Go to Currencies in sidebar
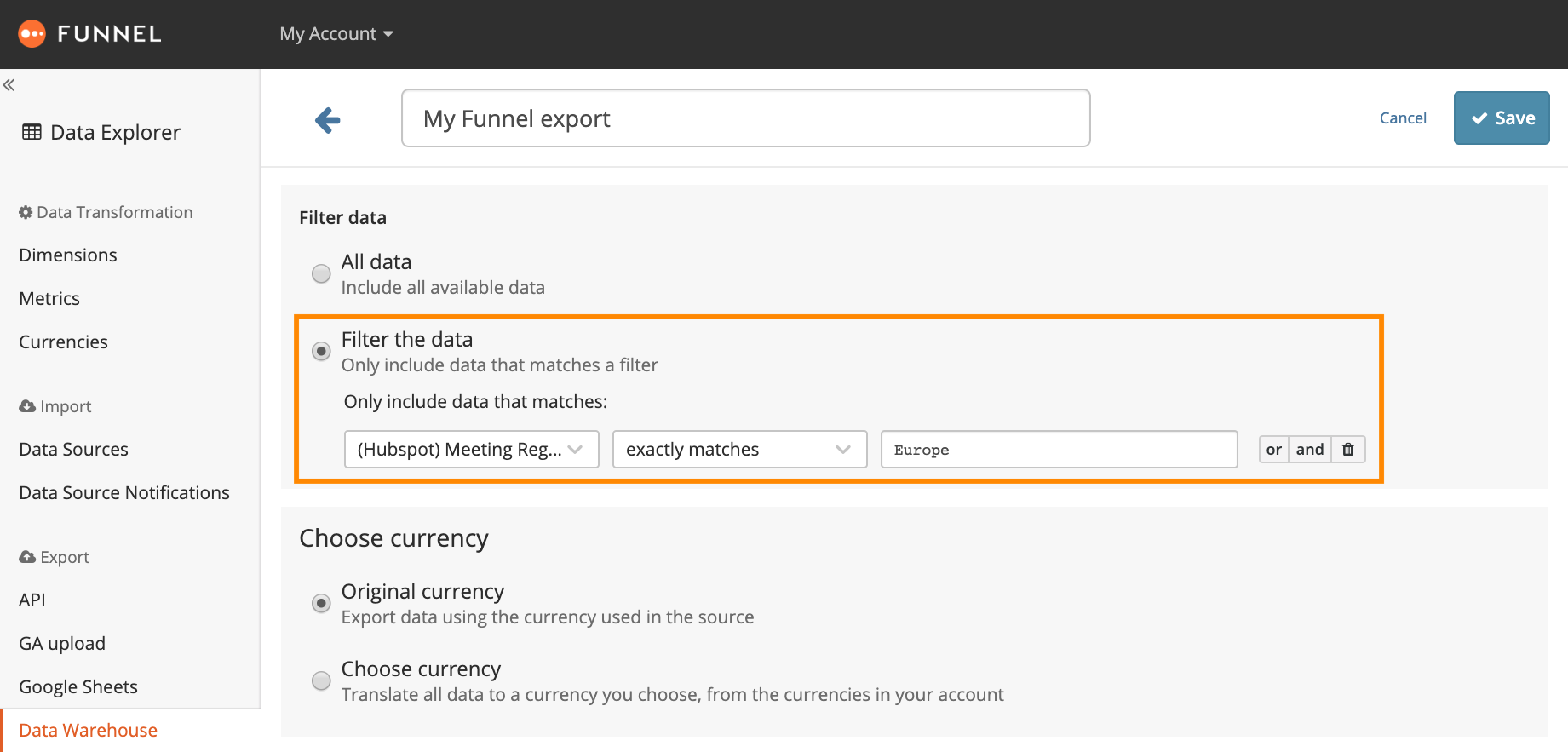Viewport: 1568px width, 752px height. point(63,342)
